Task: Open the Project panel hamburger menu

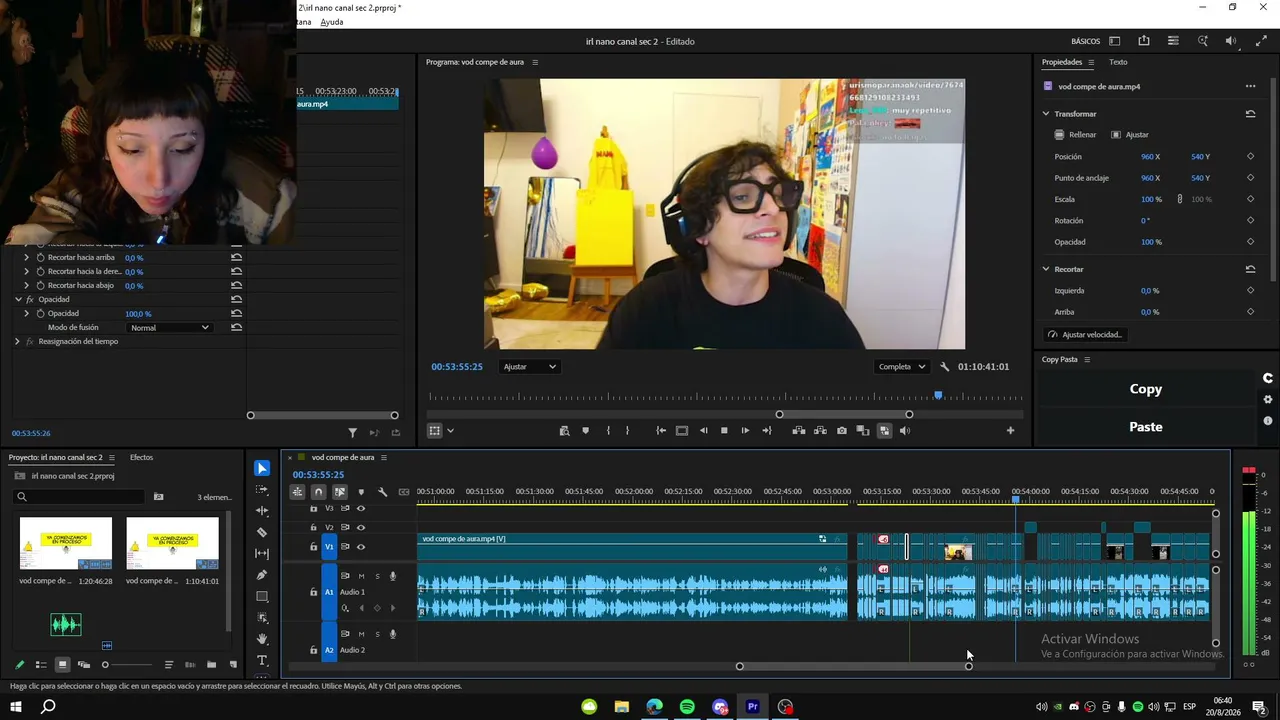Action: tap(111, 458)
